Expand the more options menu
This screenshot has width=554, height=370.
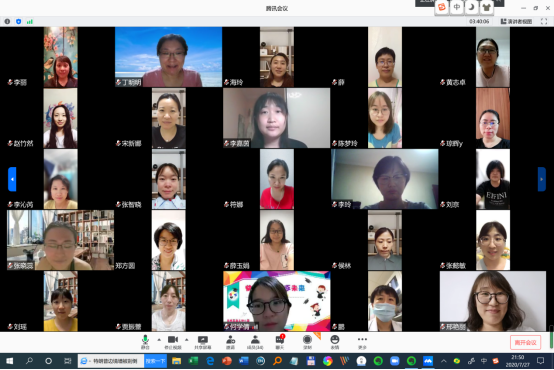coord(362,342)
